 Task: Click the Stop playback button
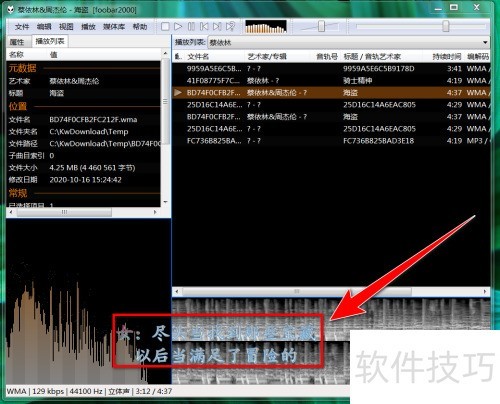pos(165,27)
